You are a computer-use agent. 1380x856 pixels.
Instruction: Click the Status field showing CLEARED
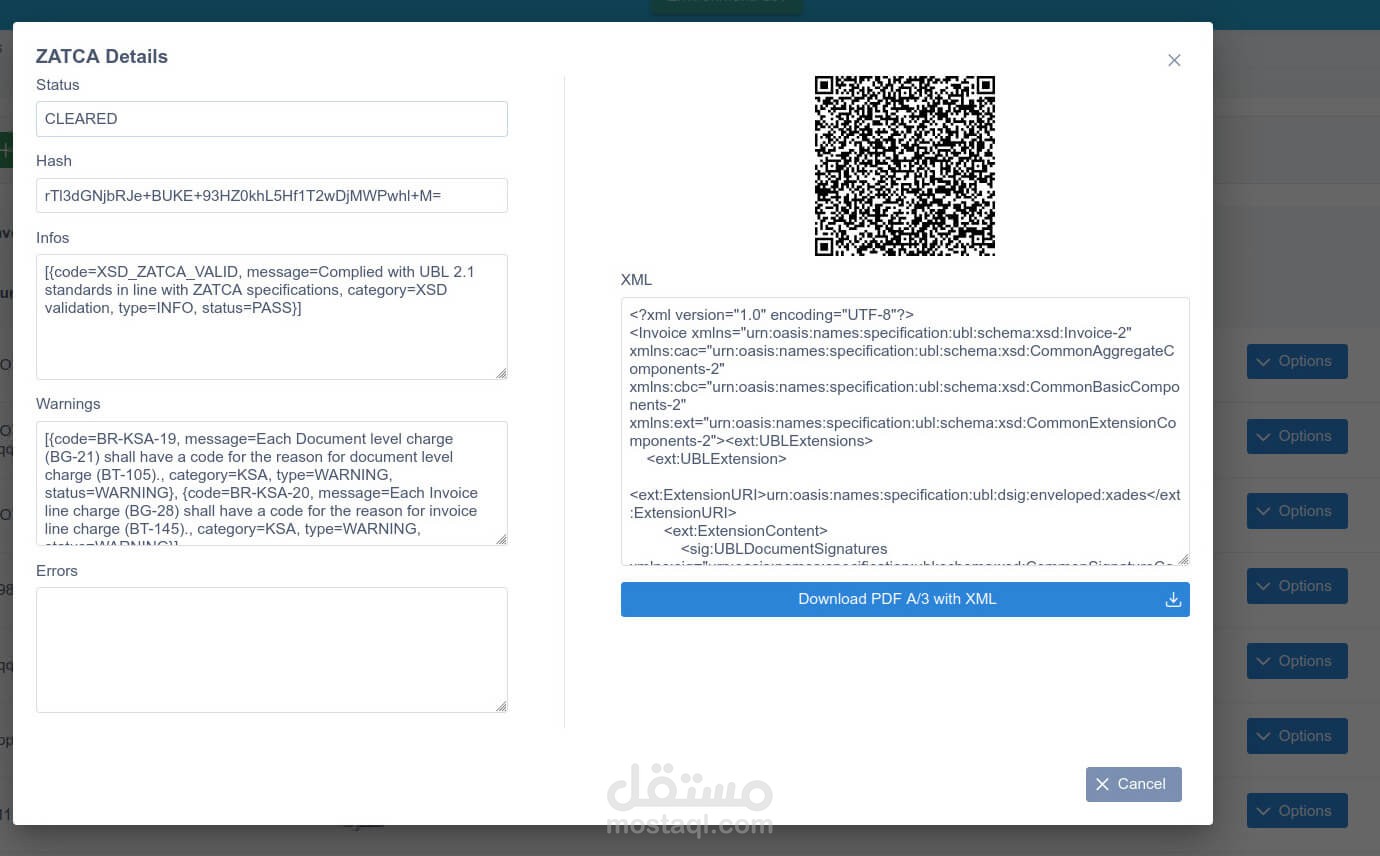tap(272, 119)
